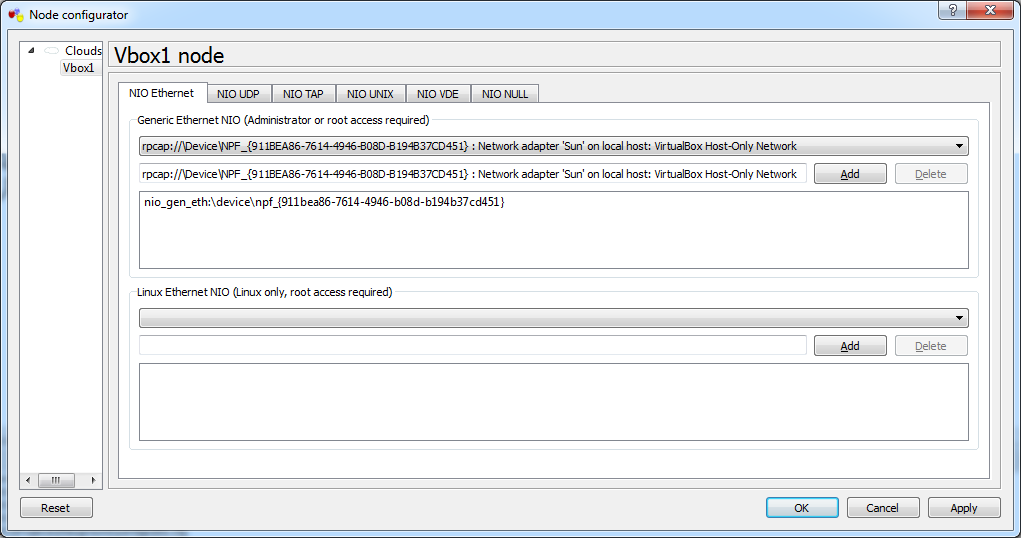The image size is (1021, 538).
Task: Add the Generic Ethernet NIO
Action: 850,174
